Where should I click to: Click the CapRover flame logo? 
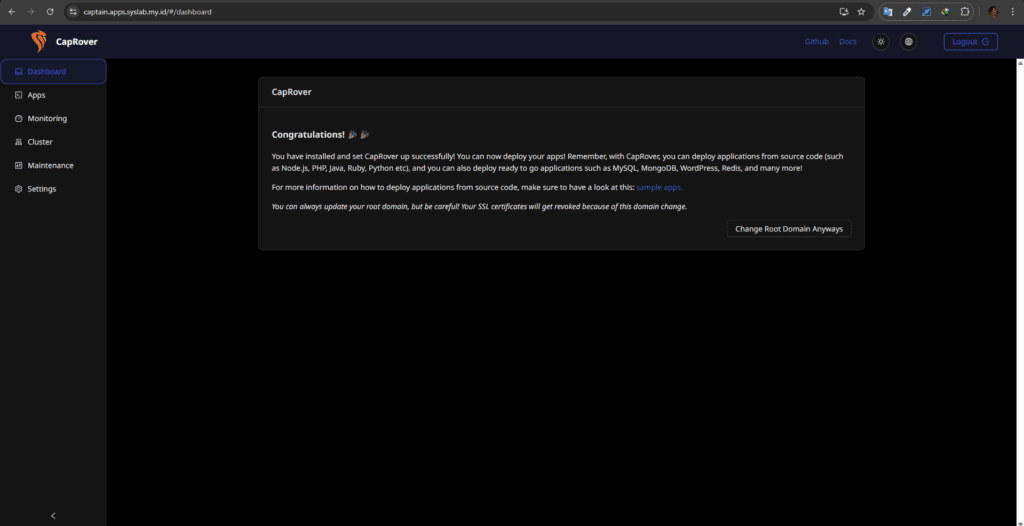pos(39,42)
